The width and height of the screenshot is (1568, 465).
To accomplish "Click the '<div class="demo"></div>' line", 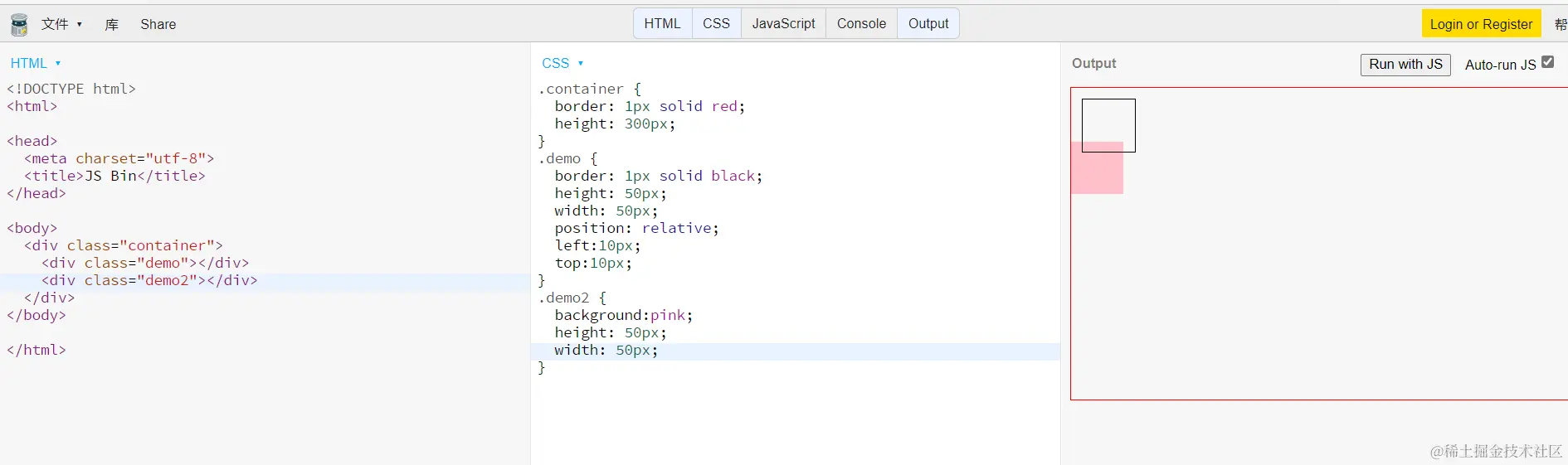I will [145, 263].
